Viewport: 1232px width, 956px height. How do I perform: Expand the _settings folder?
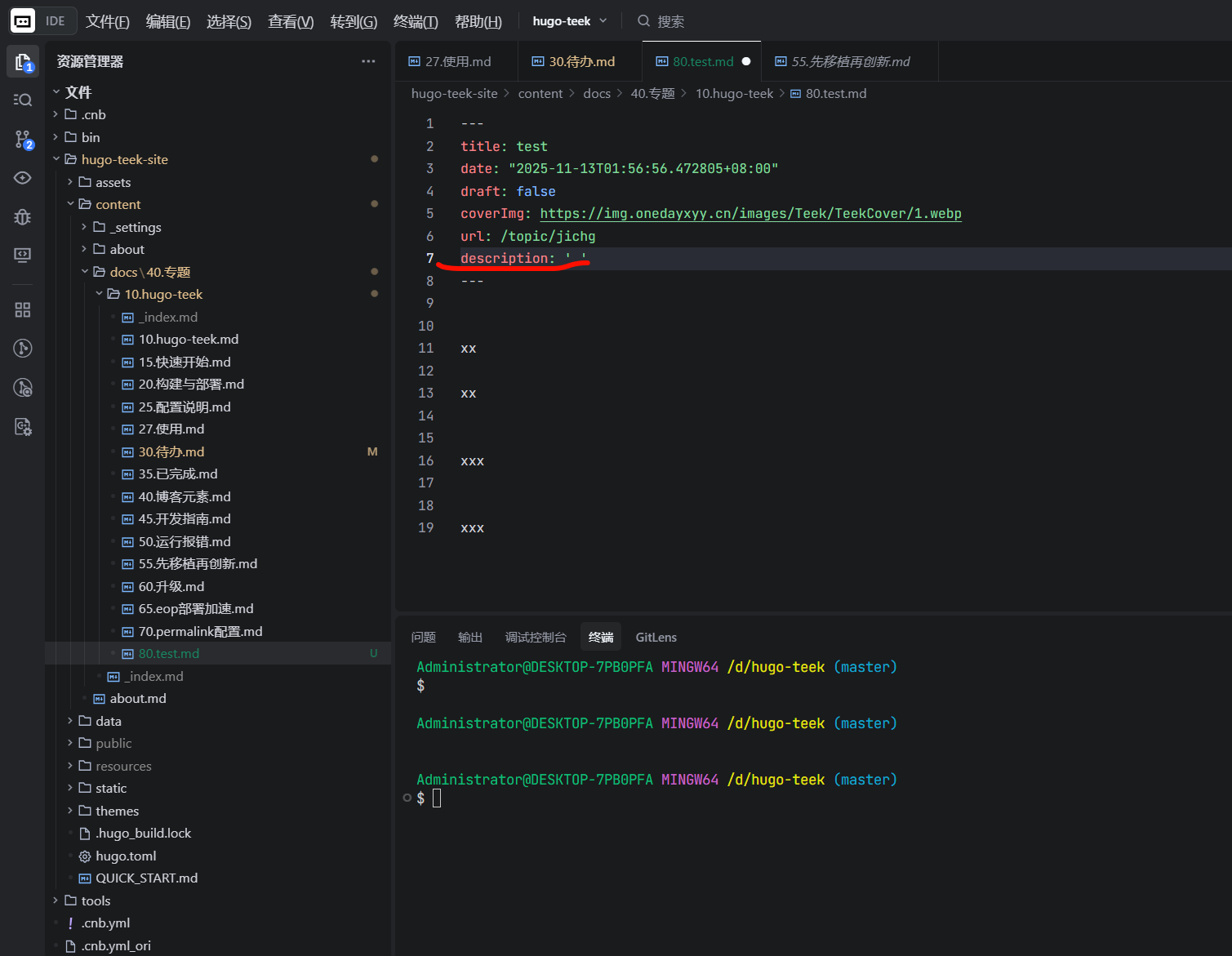click(136, 227)
